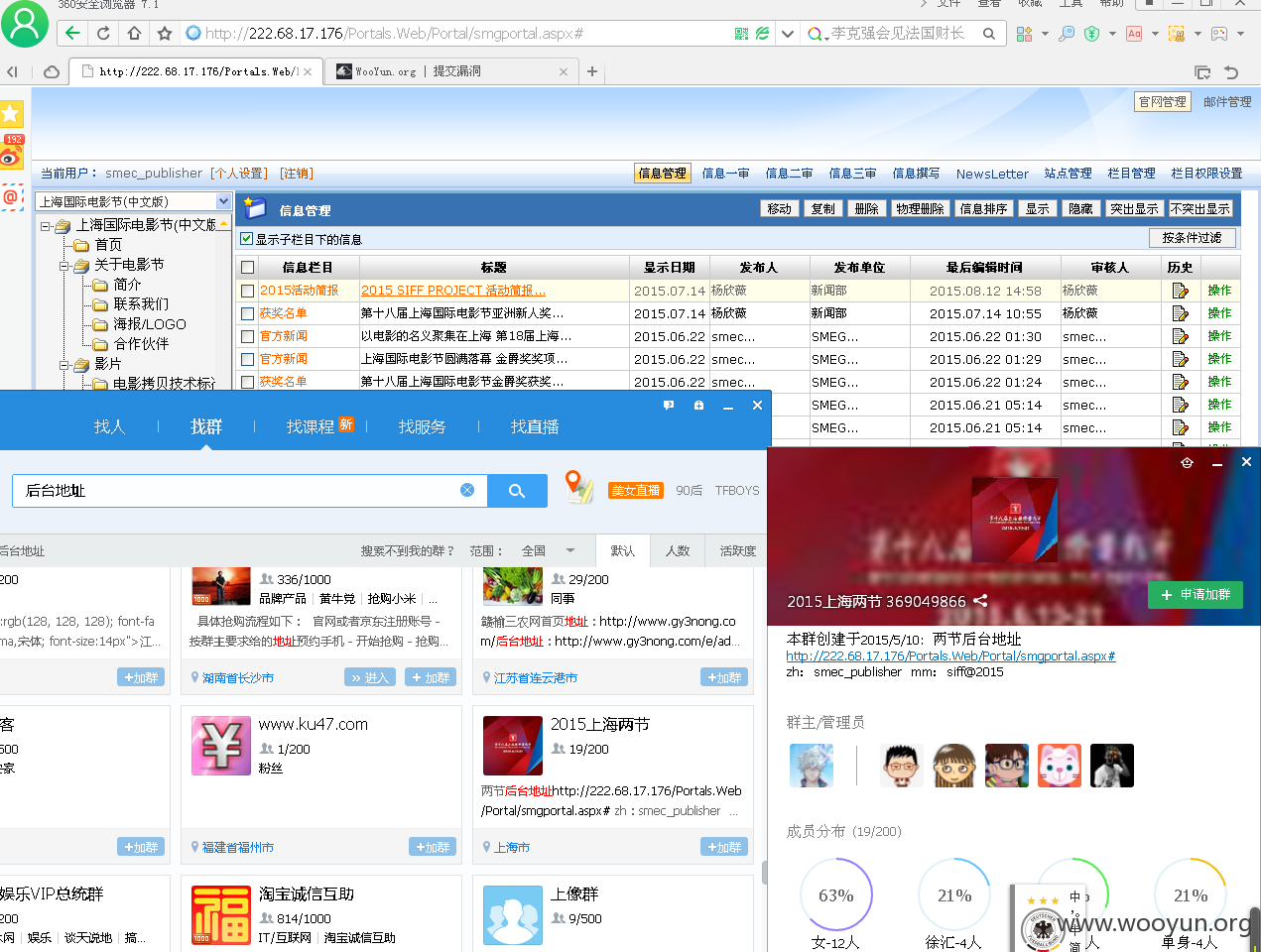Click the Weibo icon in browser sidebar

click(x=12, y=156)
